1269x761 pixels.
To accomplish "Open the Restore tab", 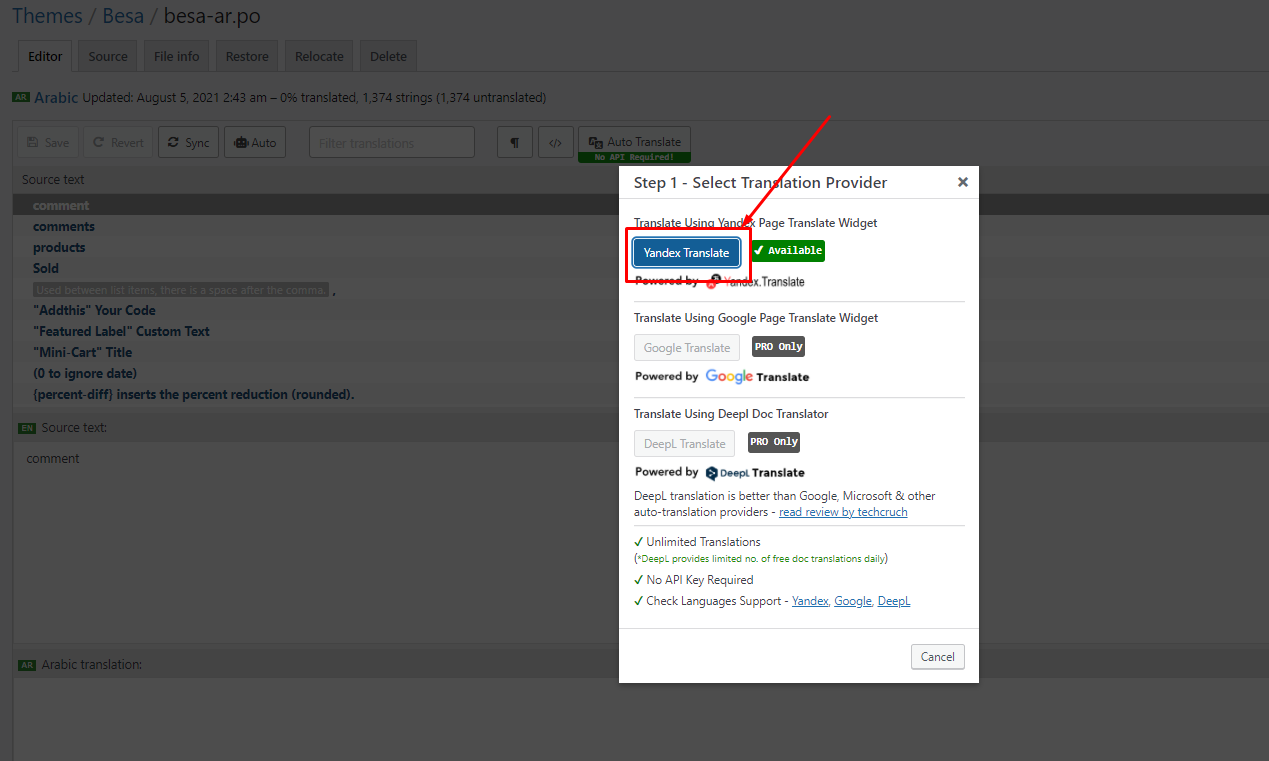I will 247,57.
